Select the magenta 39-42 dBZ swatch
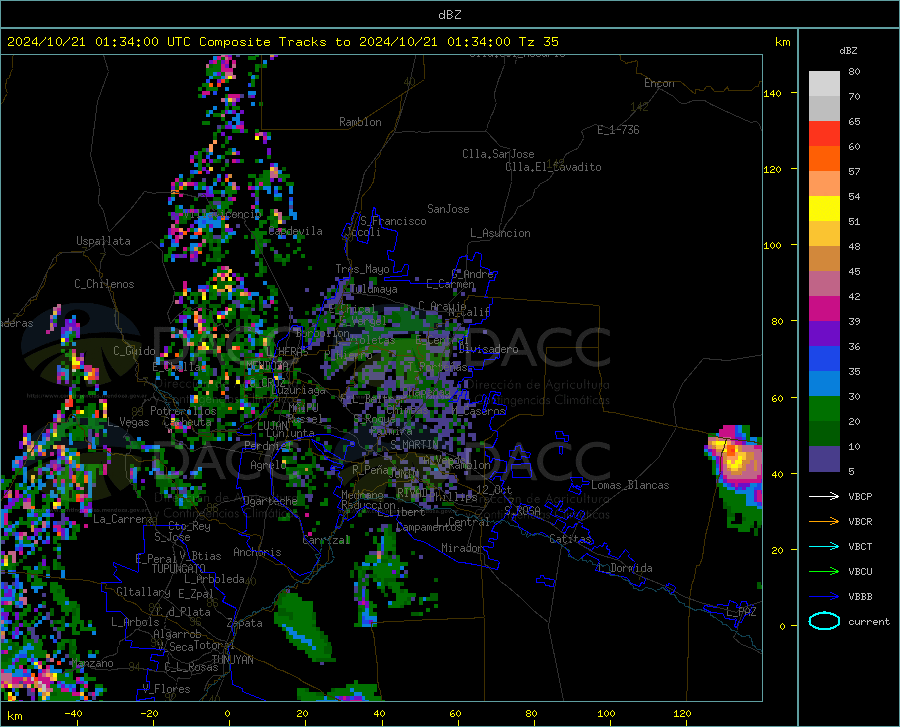 (x=824, y=309)
